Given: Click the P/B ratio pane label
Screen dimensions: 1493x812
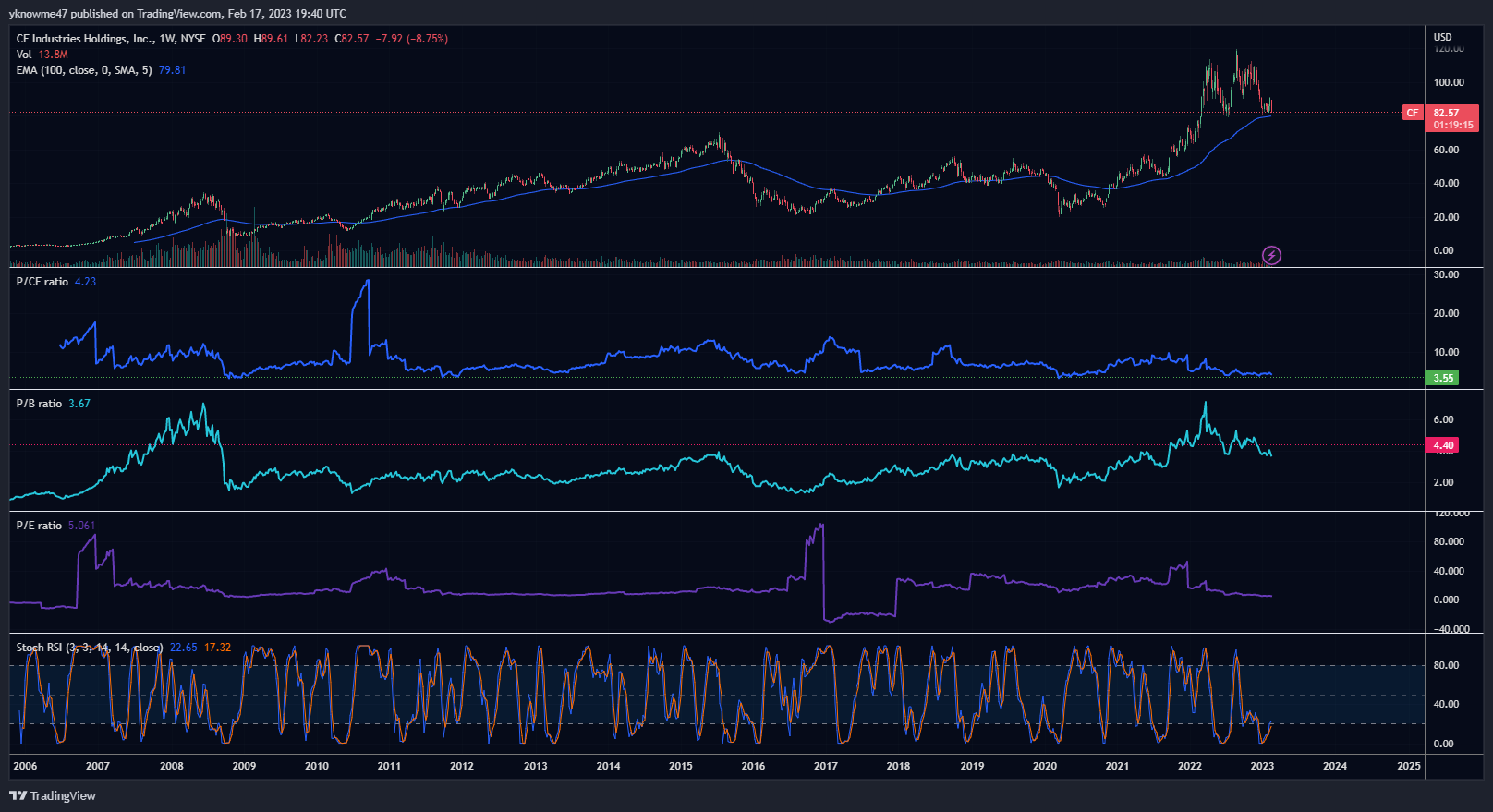Looking at the screenshot, I should tap(39, 404).
